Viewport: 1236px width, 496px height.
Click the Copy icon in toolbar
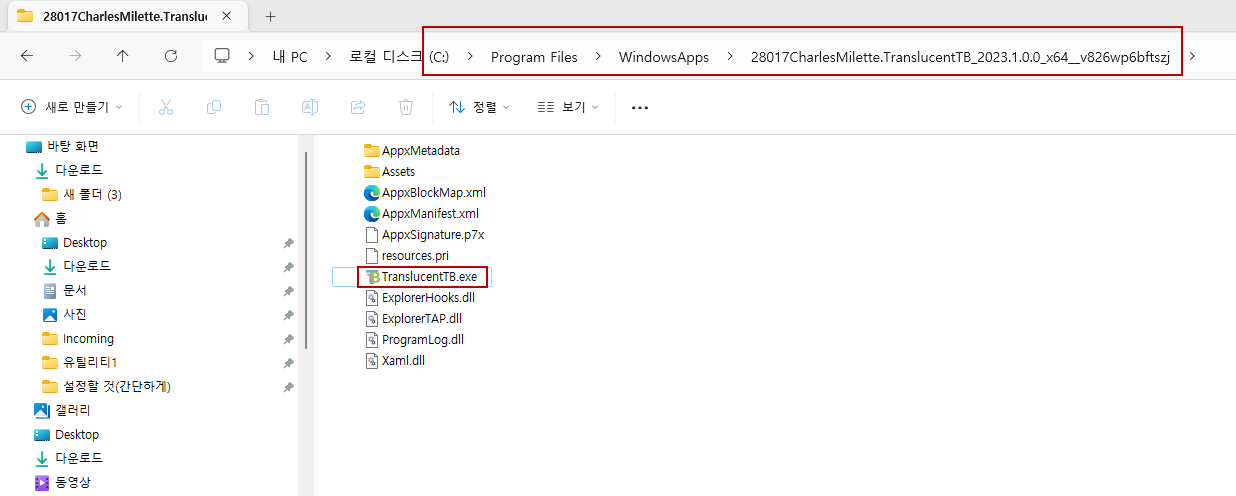tap(214, 107)
